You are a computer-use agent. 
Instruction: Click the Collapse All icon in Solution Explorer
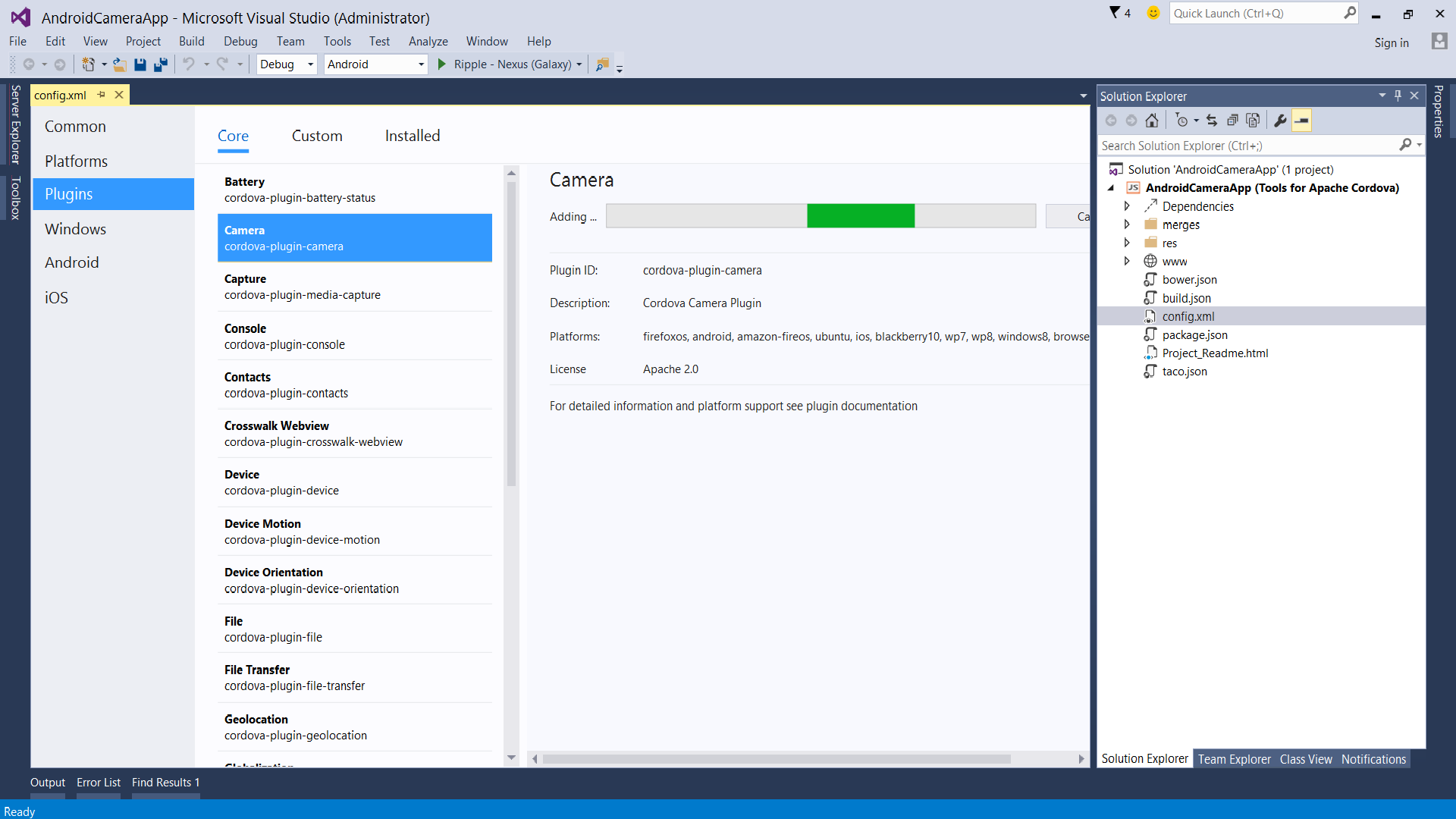pos(1232,121)
